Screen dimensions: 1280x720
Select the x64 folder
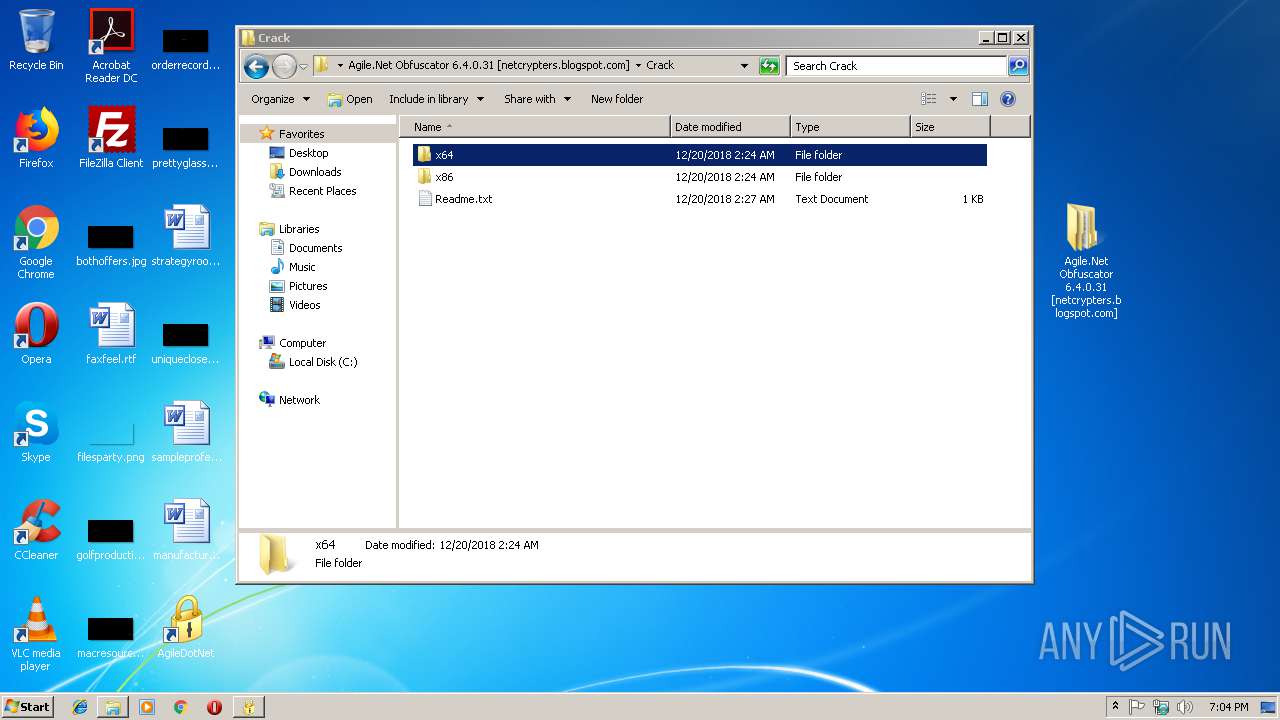pos(699,155)
